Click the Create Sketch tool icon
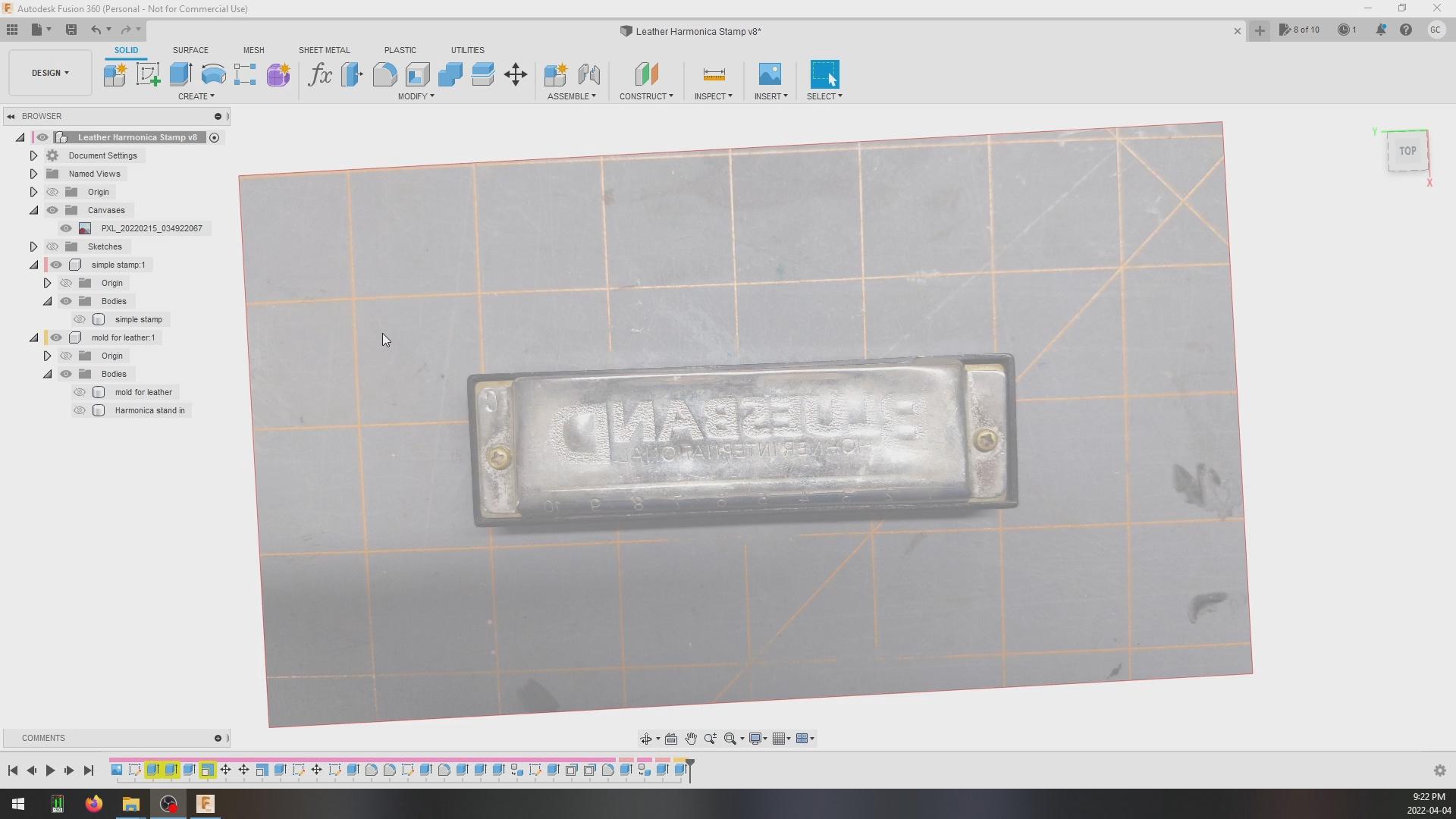Image resolution: width=1456 pixels, height=819 pixels. pos(148,74)
